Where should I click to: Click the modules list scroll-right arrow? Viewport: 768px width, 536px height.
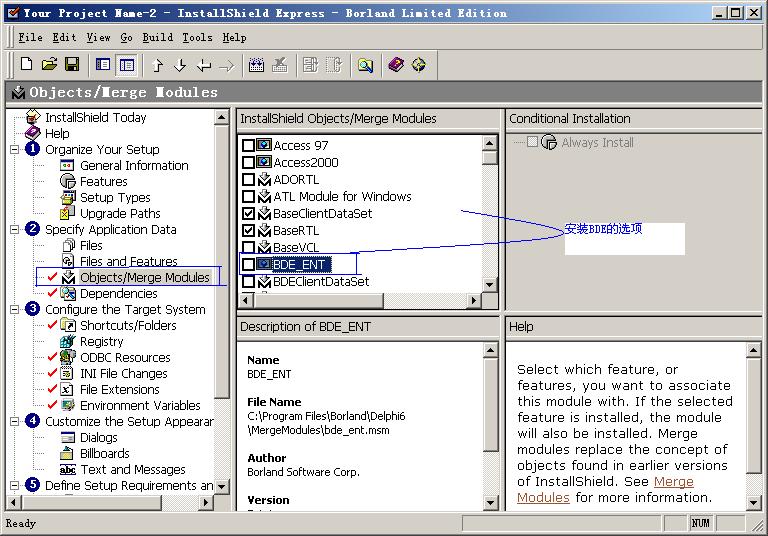[473, 300]
